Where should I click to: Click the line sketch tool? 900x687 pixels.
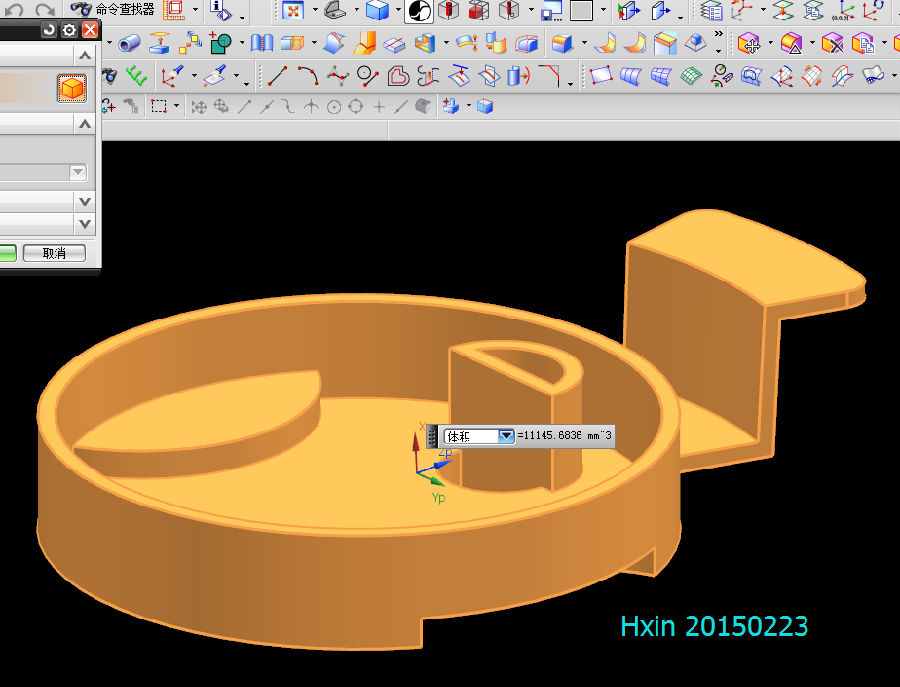pos(278,76)
